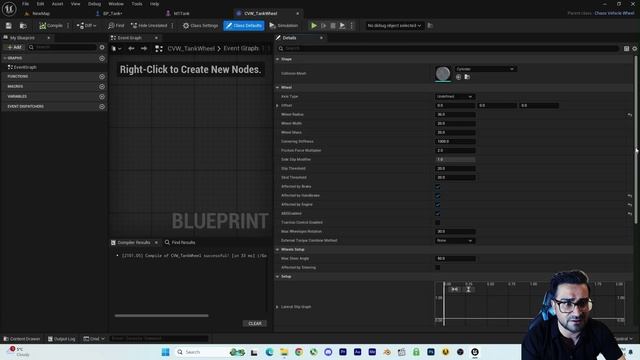The height and width of the screenshot is (360, 640).
Task: Navigate back in the Event Graph
Action: [131, 49]
